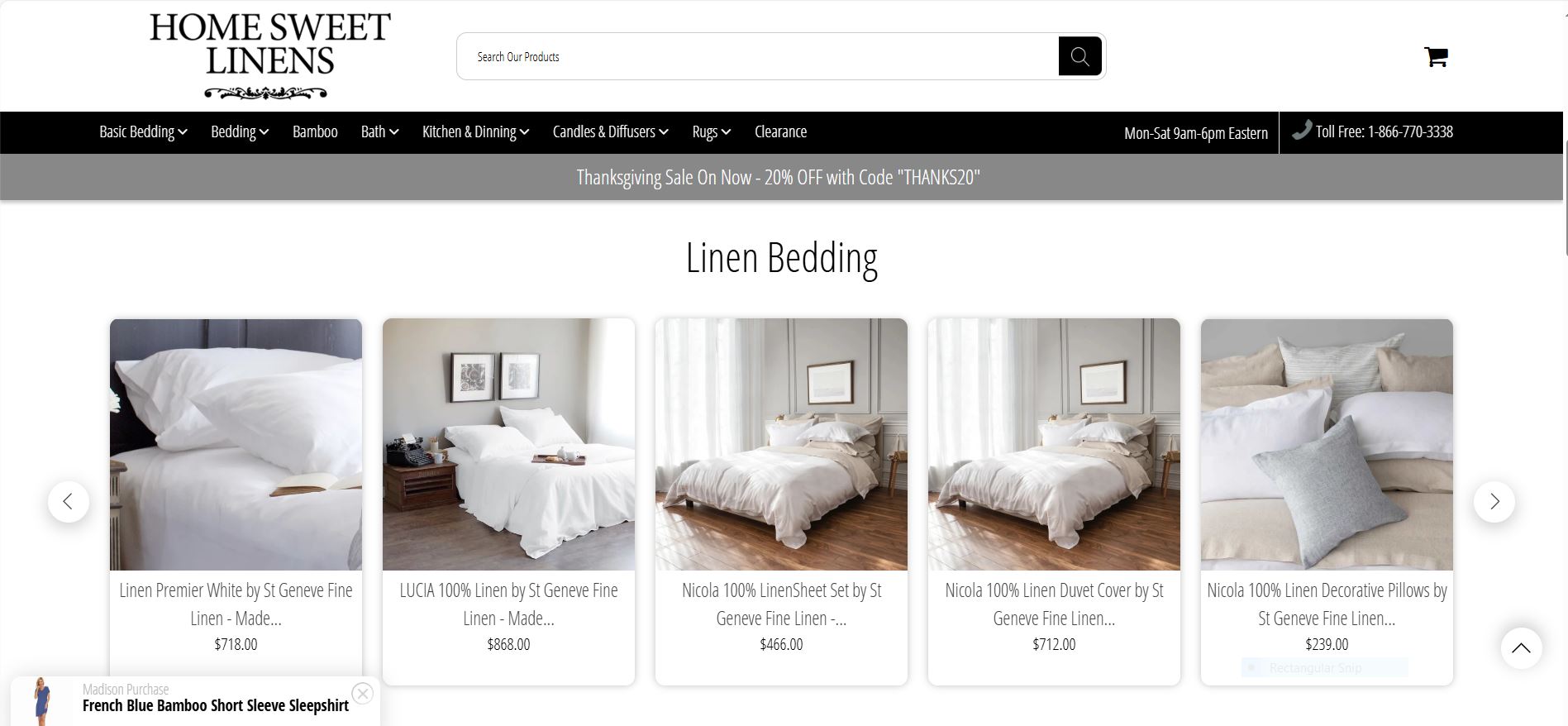Screen dimensions: 1568x726
Task: Click the Home Sweet Linens logo
Action: (x=269, y=55)
